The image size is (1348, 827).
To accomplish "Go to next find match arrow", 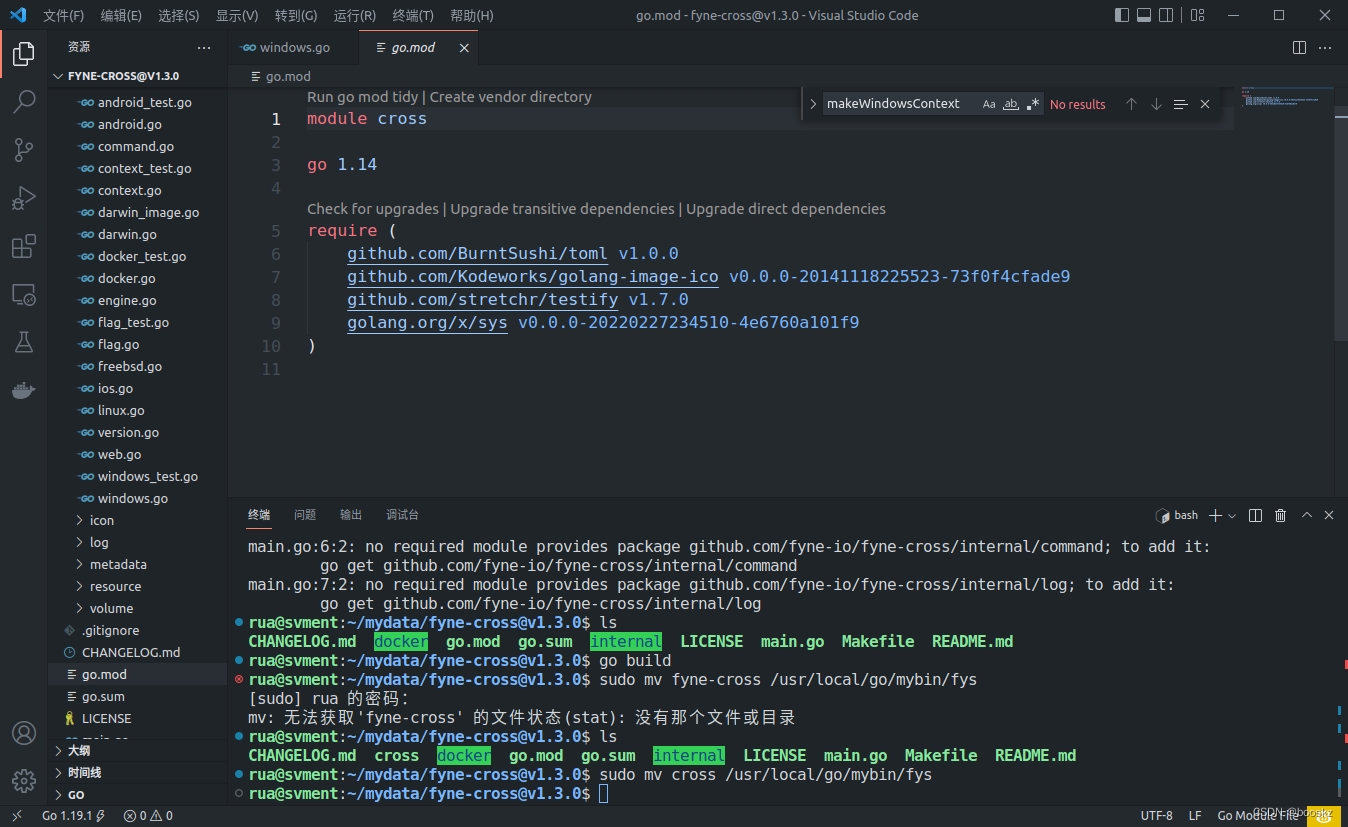I will click(1156, 104).
